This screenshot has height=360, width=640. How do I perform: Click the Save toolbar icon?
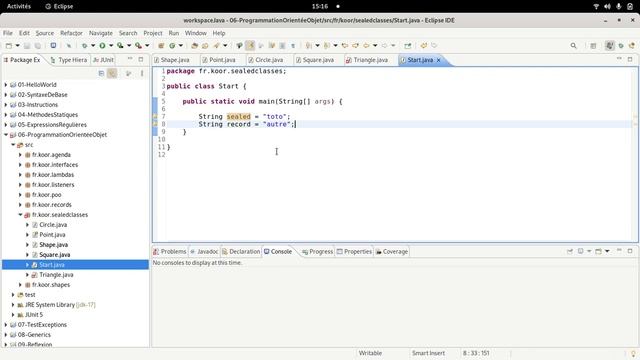pos(27,46)
